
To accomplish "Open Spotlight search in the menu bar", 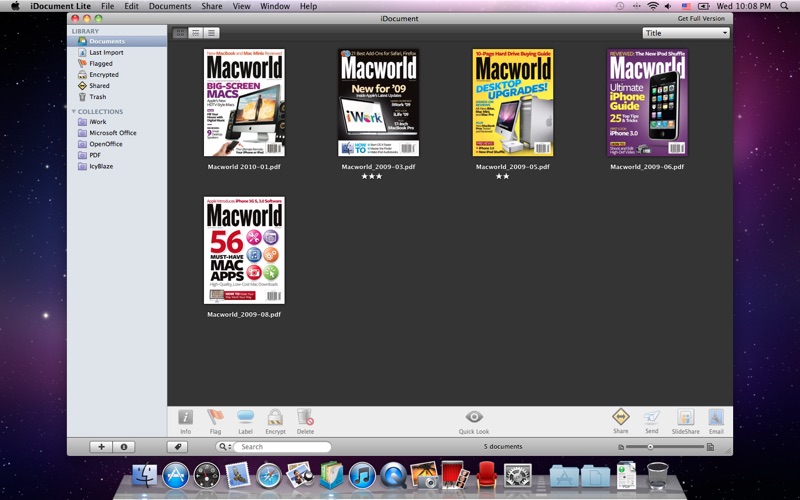I will (x=784, y=6).
